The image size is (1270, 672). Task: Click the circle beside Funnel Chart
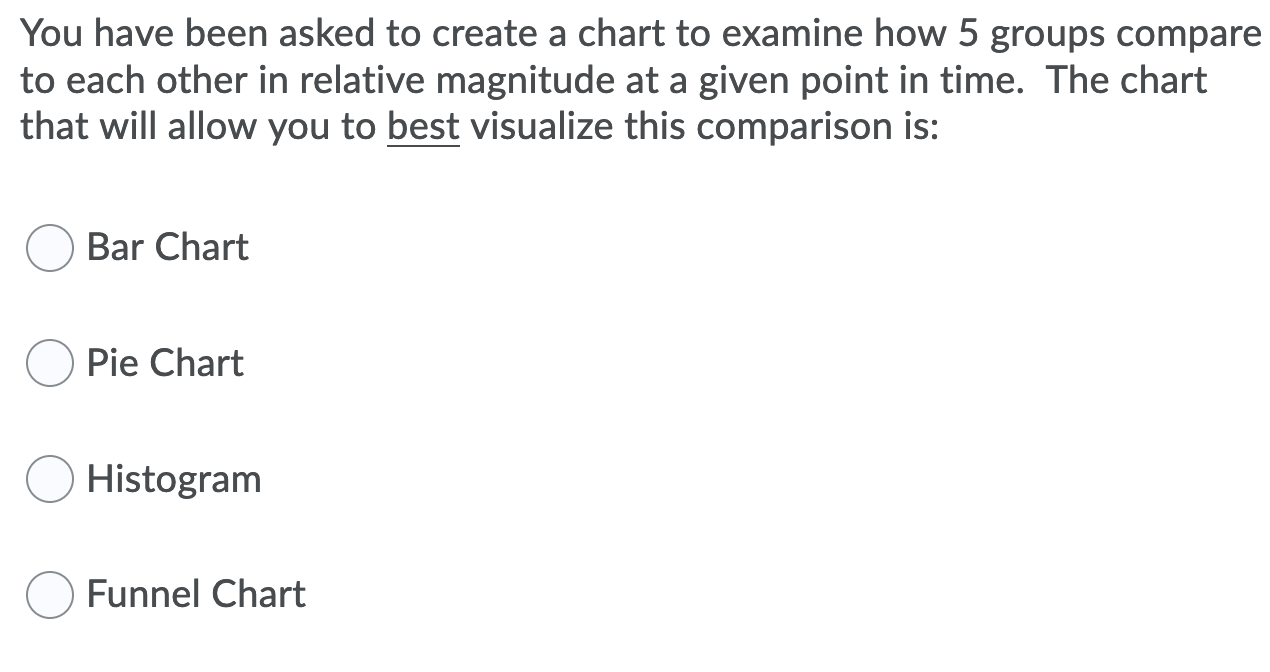click(x=49, y=593)
